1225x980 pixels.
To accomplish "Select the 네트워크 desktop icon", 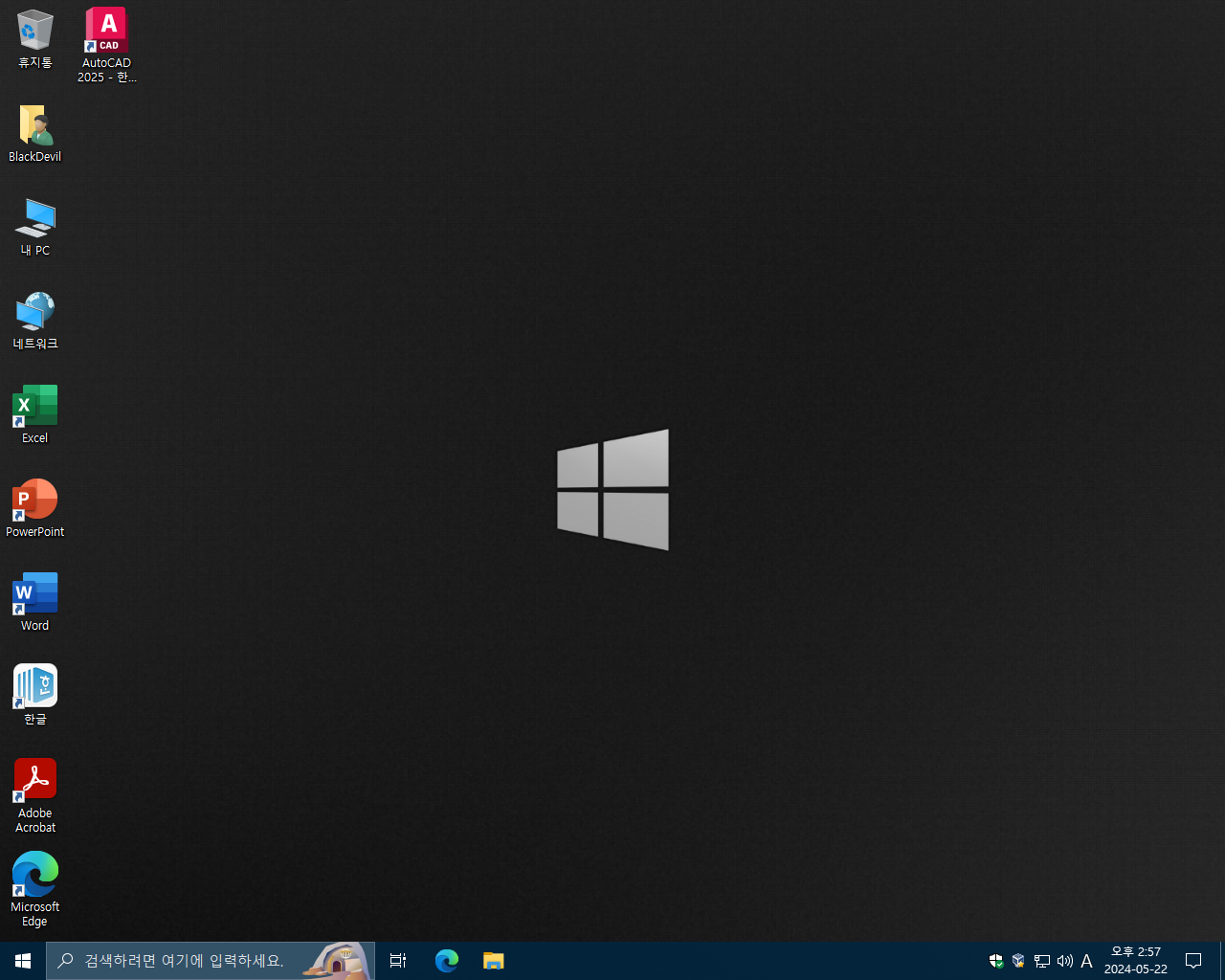I will click(x=35, y=321).
